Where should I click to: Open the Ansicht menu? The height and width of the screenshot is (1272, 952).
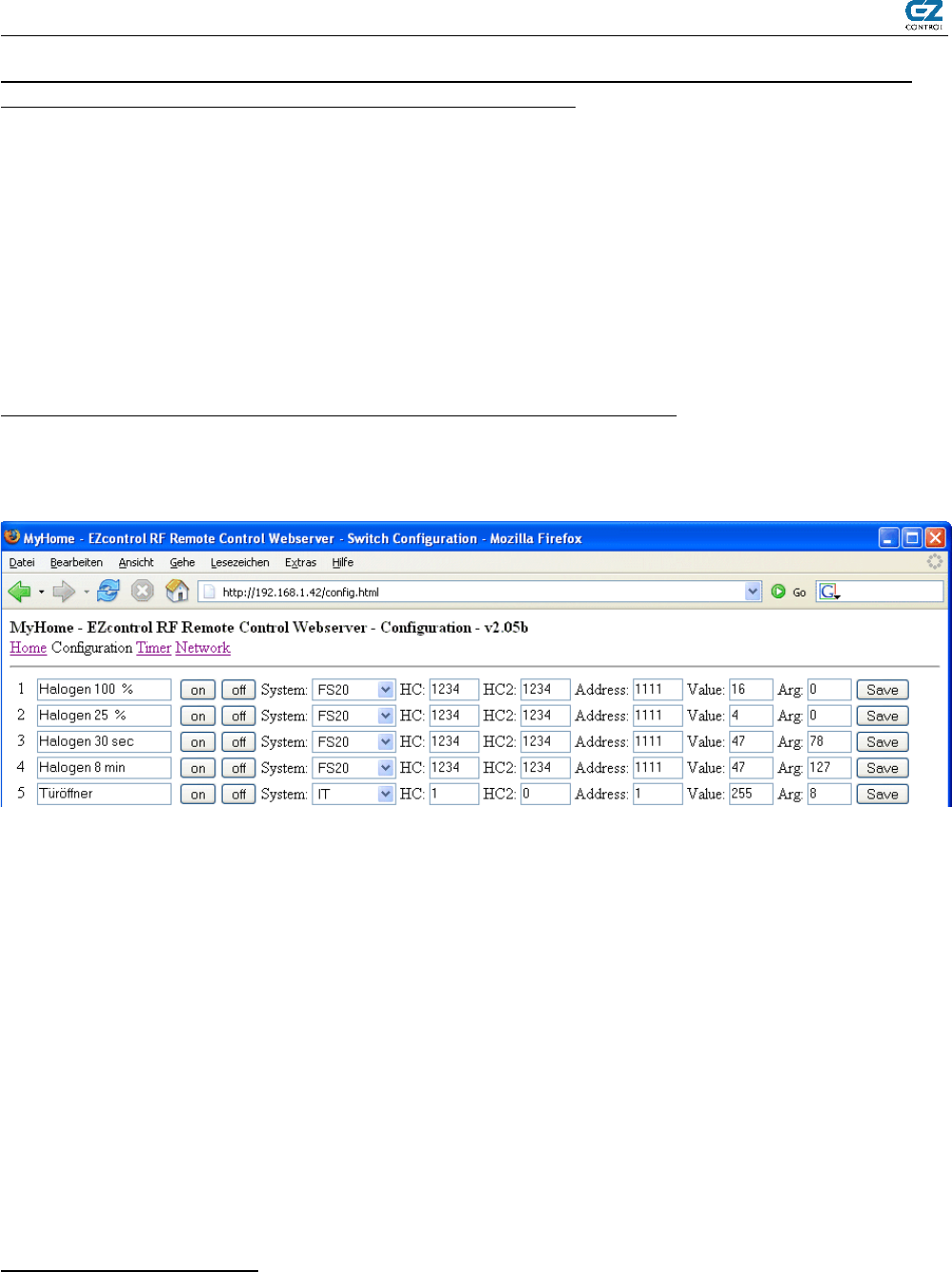[x=136, y=563]
